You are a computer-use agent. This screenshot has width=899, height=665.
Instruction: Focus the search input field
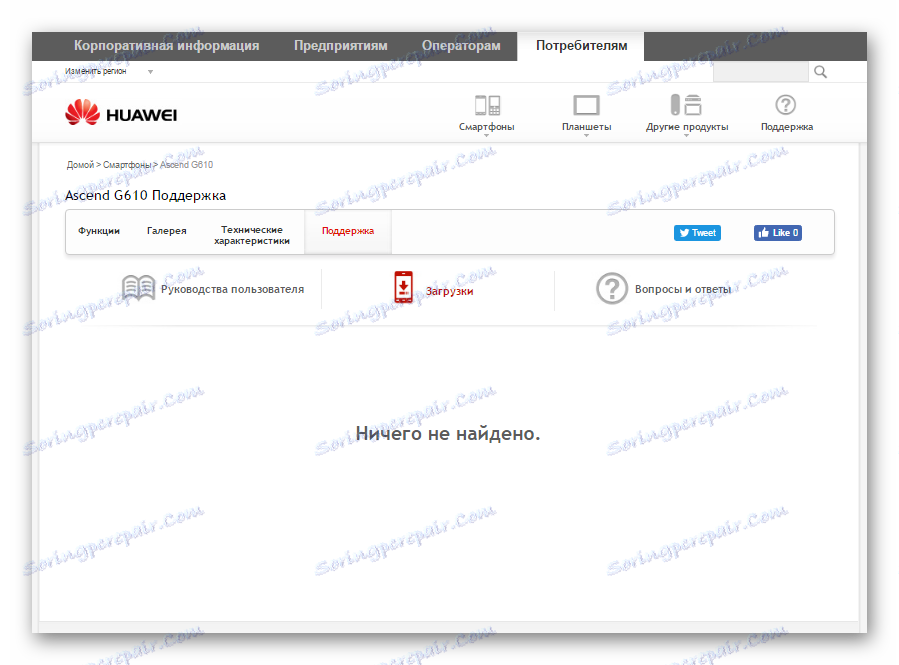pyautogui.click(x=760, y=72)
